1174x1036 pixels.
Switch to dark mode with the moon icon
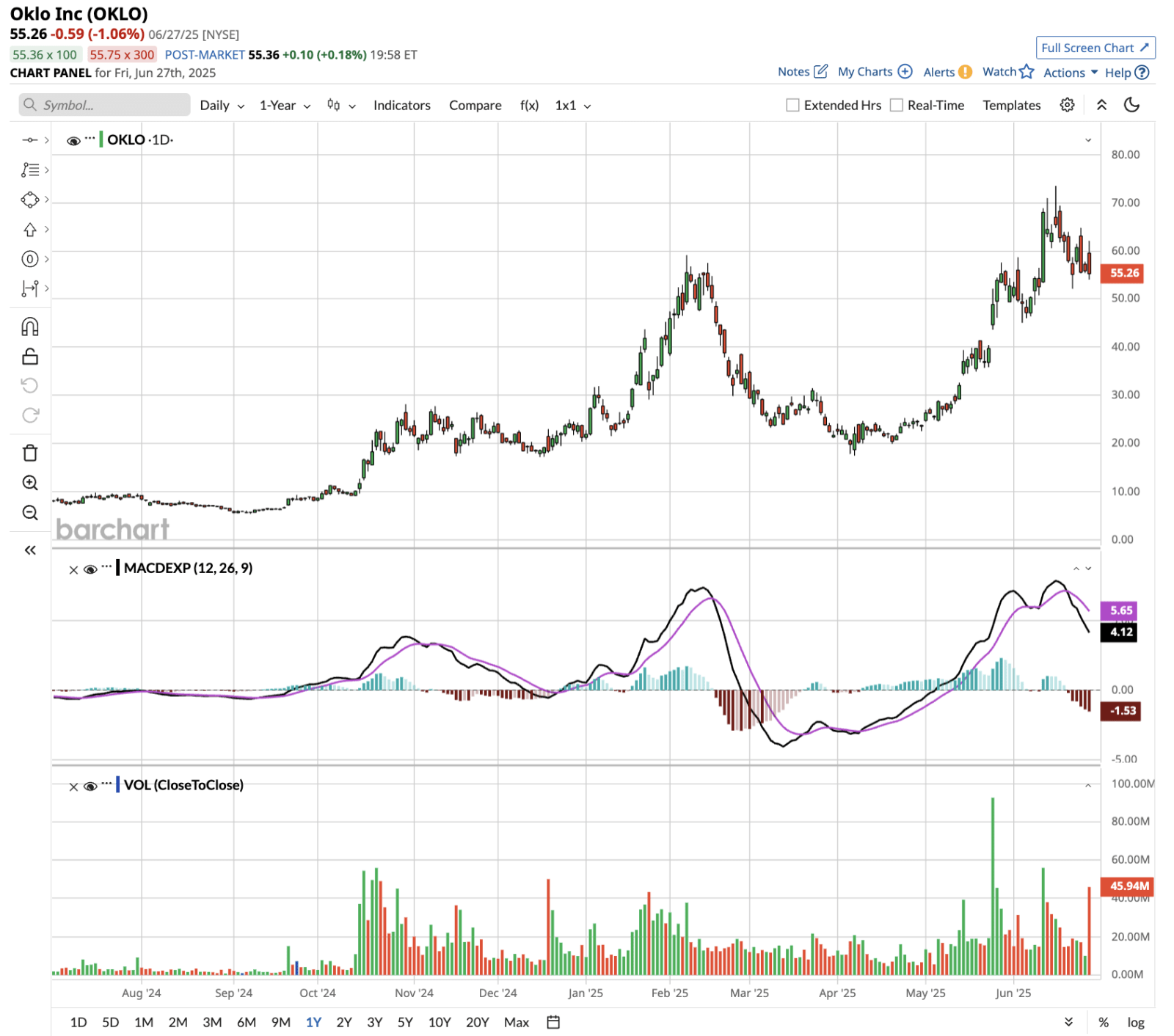point(1131,105)
